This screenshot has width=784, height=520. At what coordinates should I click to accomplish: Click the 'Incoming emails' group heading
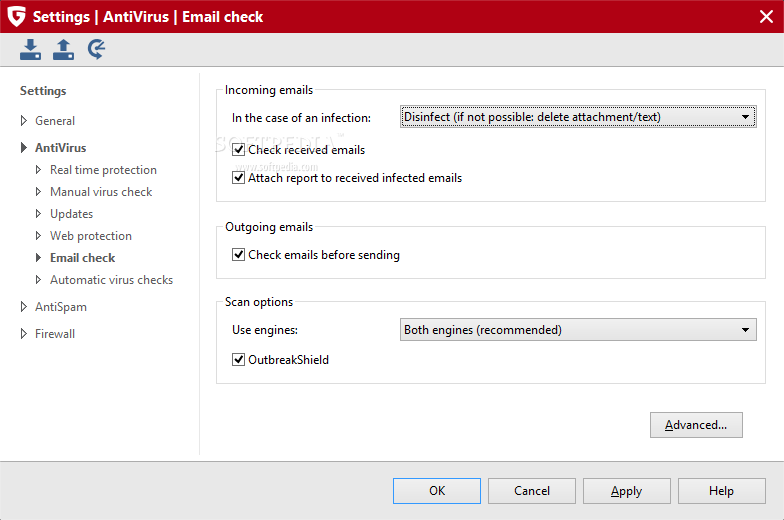269,90
